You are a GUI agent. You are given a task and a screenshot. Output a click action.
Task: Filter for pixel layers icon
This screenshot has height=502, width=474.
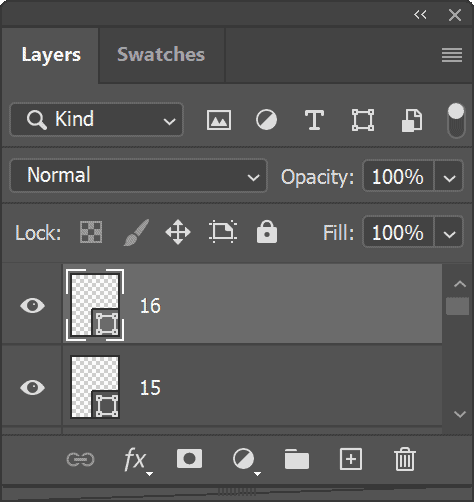click(x=219, y=120)
